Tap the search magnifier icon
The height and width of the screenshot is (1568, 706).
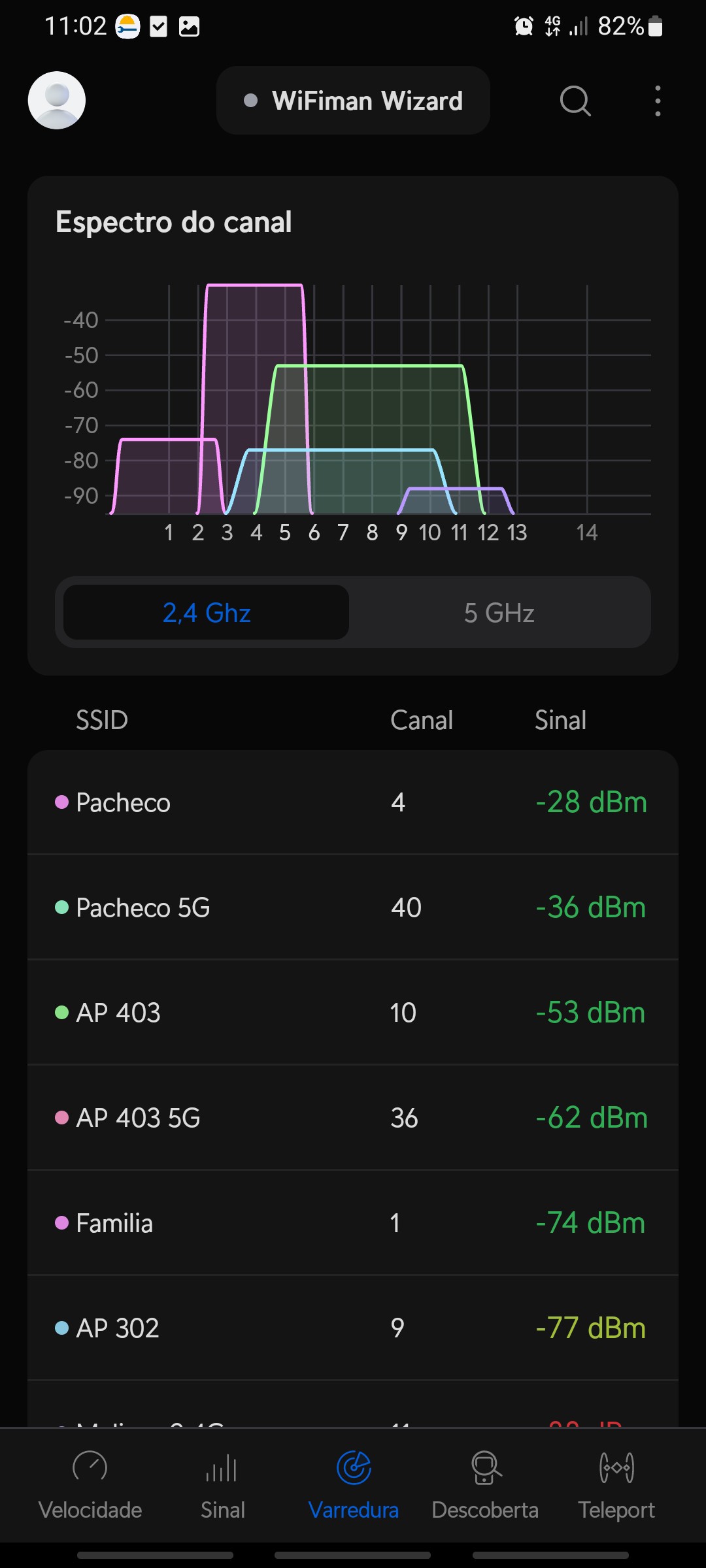[x=575, y=101]
